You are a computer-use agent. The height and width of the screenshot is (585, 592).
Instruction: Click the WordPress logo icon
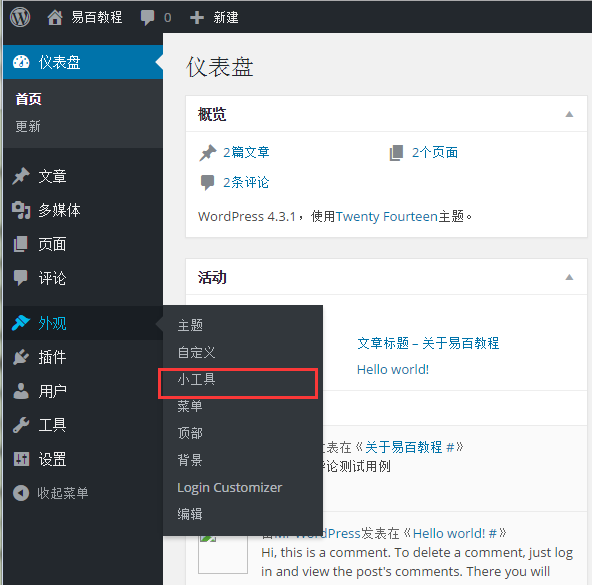(x=20, y=17)
